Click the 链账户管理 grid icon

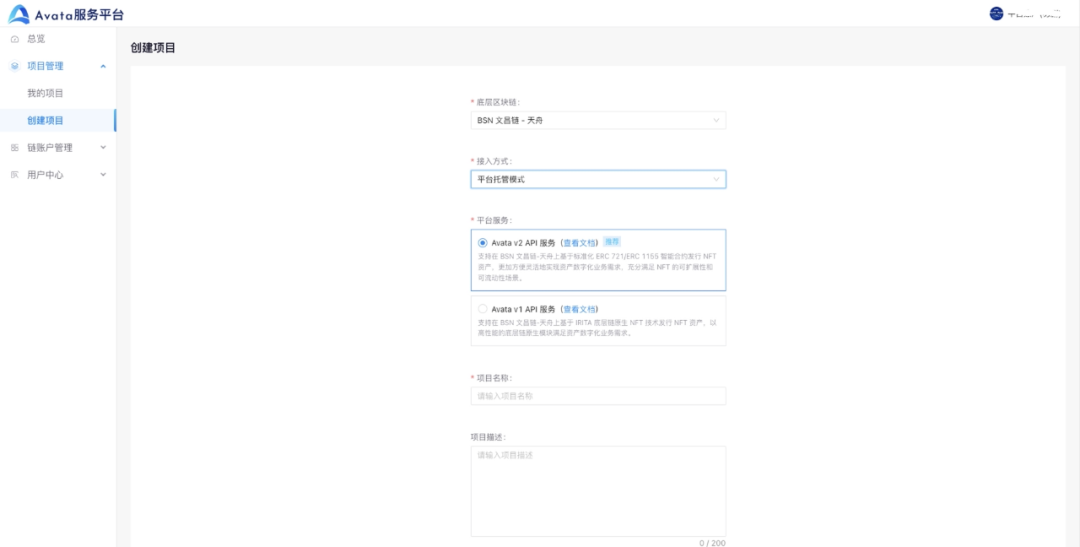coord(15,147)
